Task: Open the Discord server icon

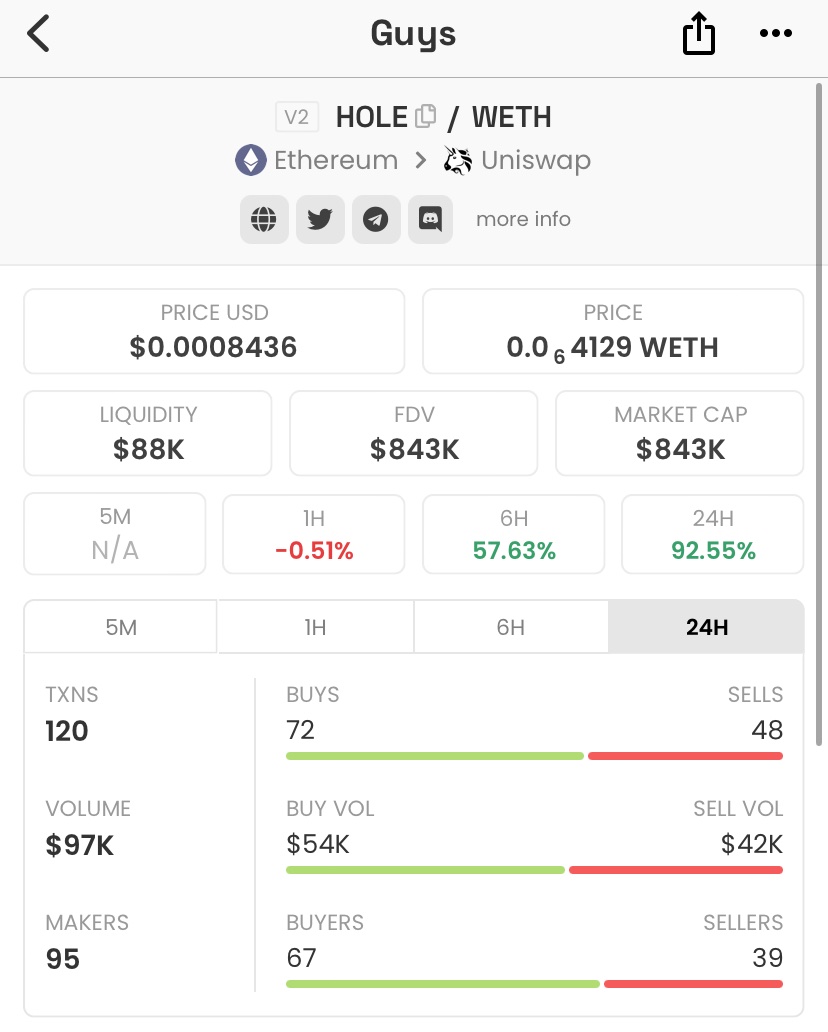Action: click(x=430, y=219)
